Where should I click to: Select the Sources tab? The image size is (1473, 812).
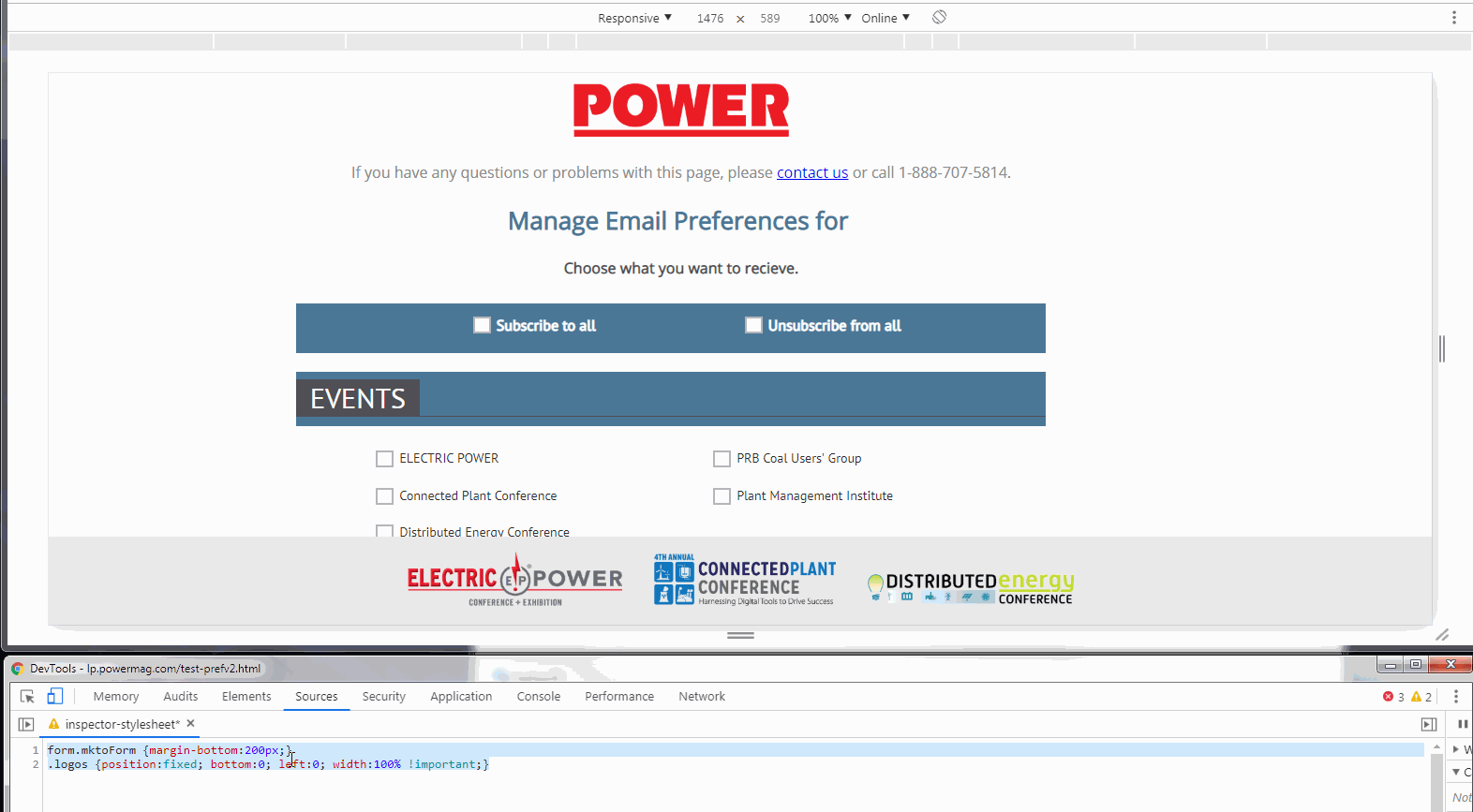pos(317,696)
